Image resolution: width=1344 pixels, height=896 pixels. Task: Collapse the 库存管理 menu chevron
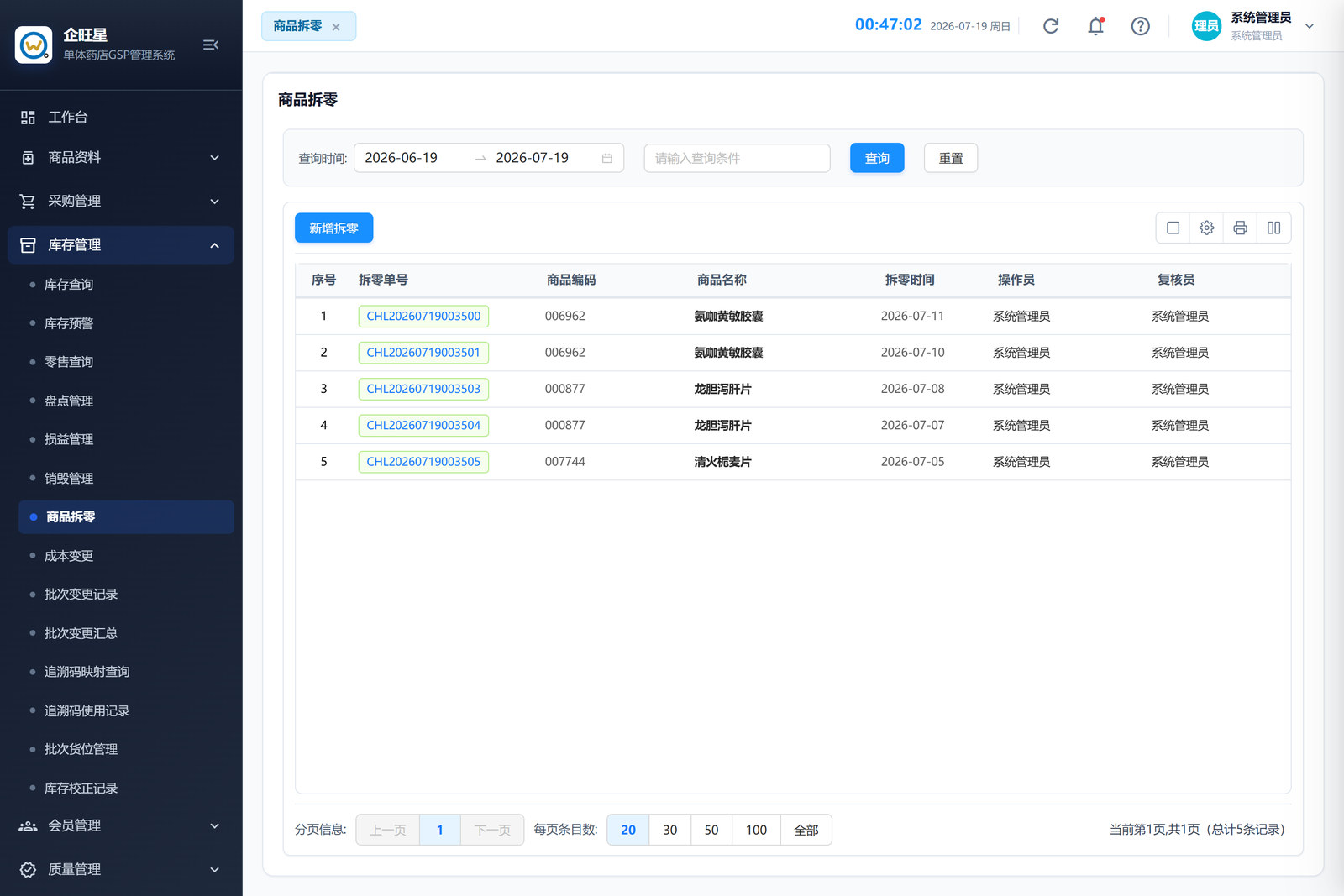[x=214, y=245]
